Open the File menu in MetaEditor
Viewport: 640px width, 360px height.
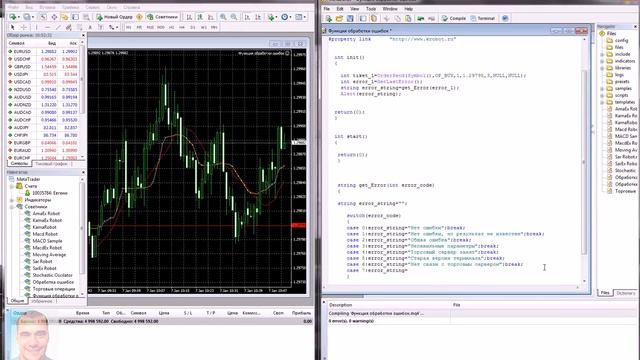tap(327, 9)
